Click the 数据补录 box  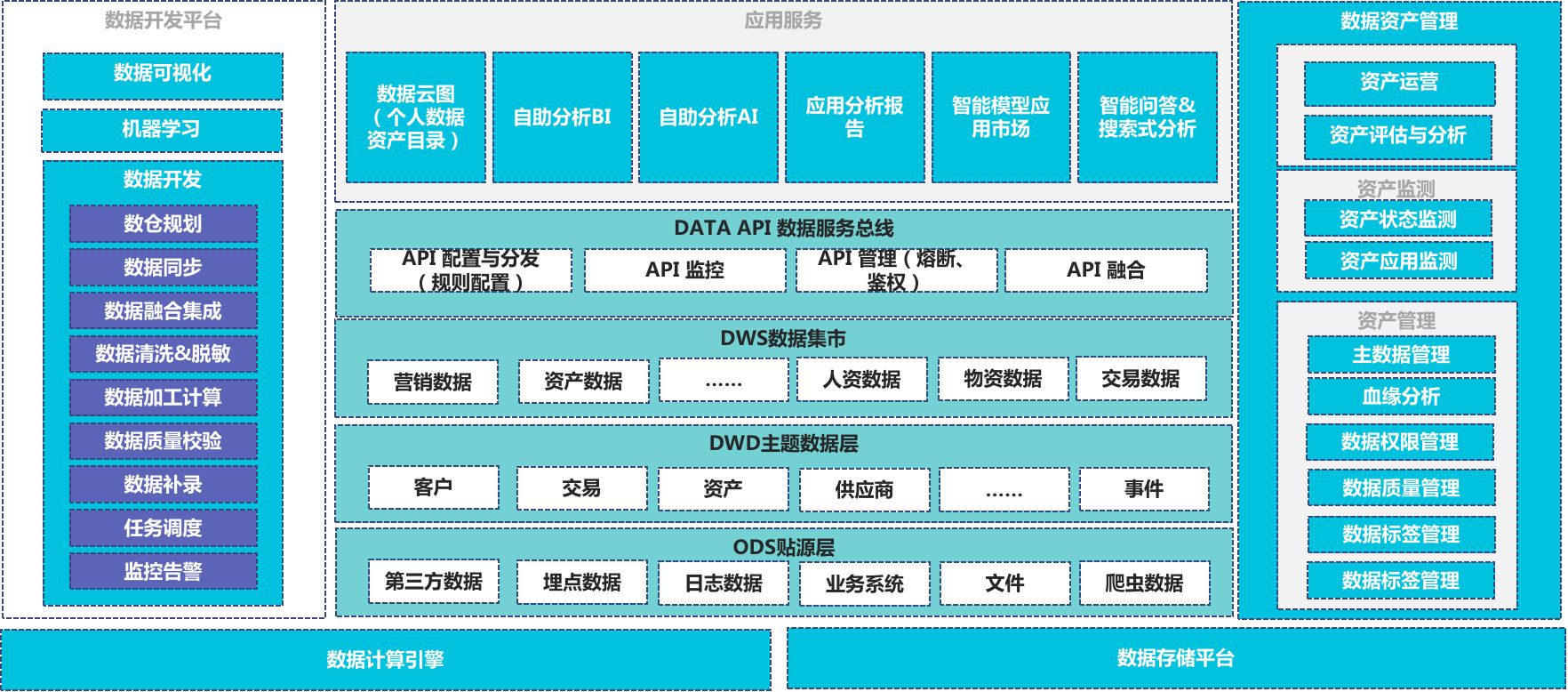tap(164, 485)
